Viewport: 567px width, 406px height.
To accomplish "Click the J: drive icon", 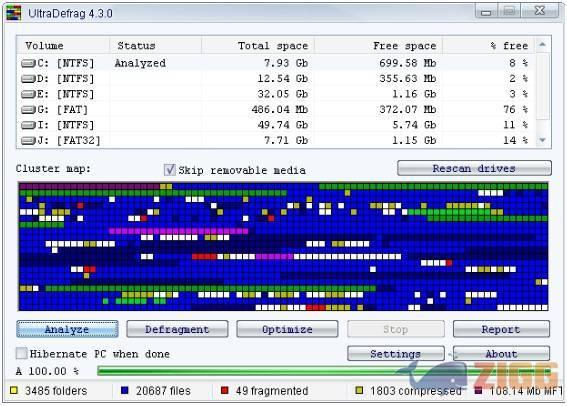I will [x=28, y=140].
